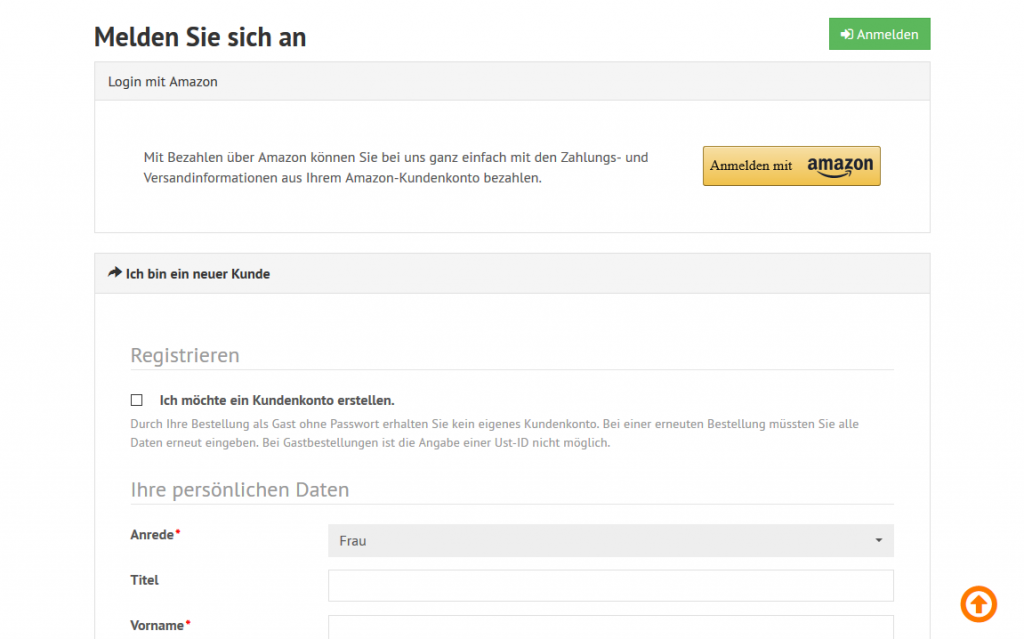Click the 'Anmelden mit Amazon' button
The height and width of the screenshot is (639, 1024).
tap(791, 166)
